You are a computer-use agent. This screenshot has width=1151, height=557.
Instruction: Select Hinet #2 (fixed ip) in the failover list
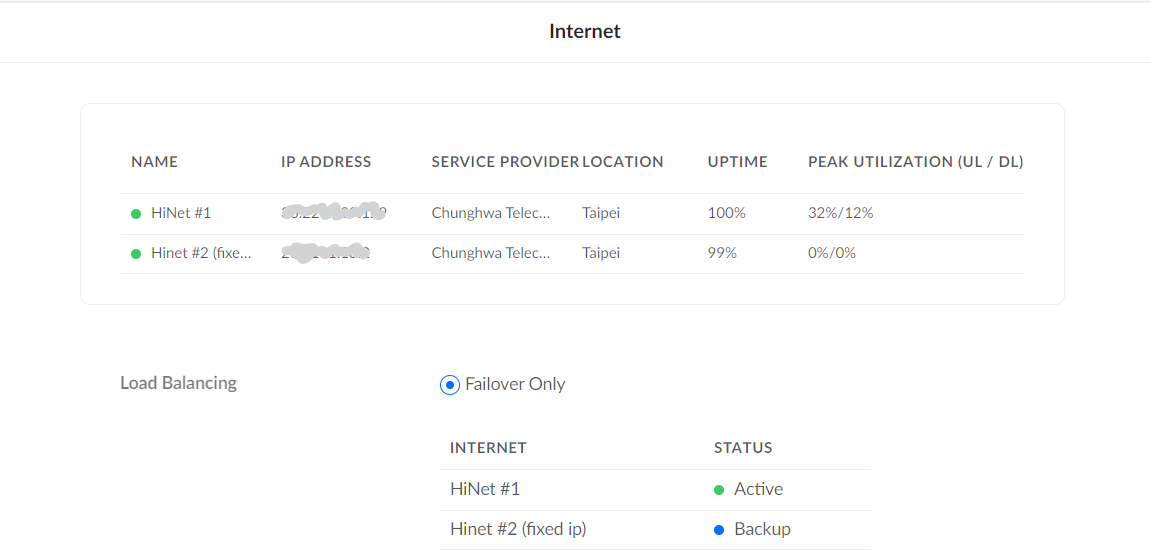[518, 529]
